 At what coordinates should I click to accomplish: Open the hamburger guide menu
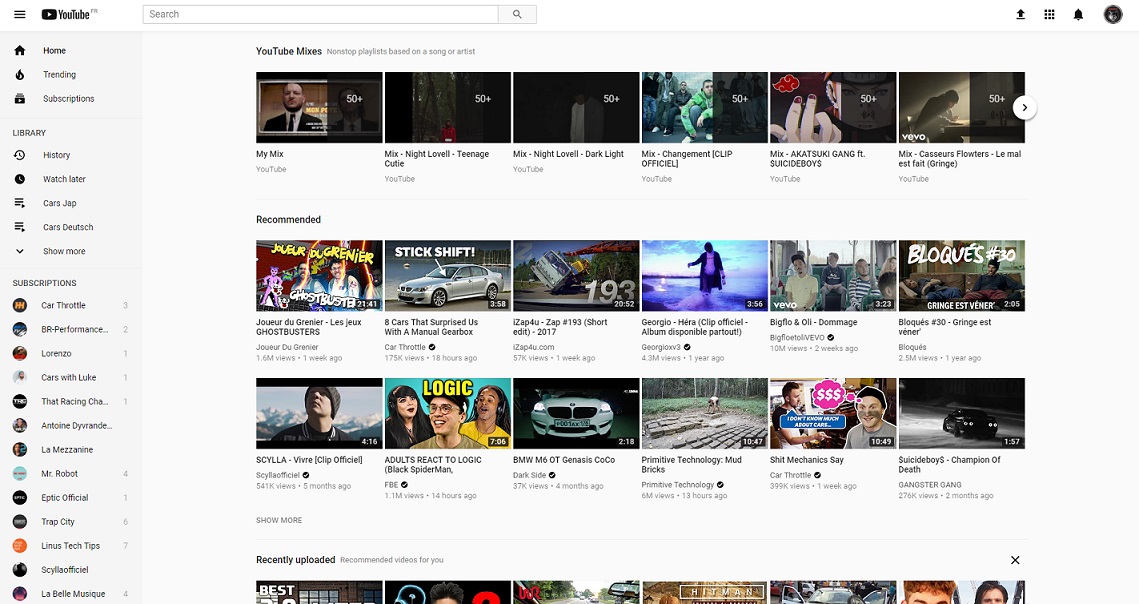point(20,15)
